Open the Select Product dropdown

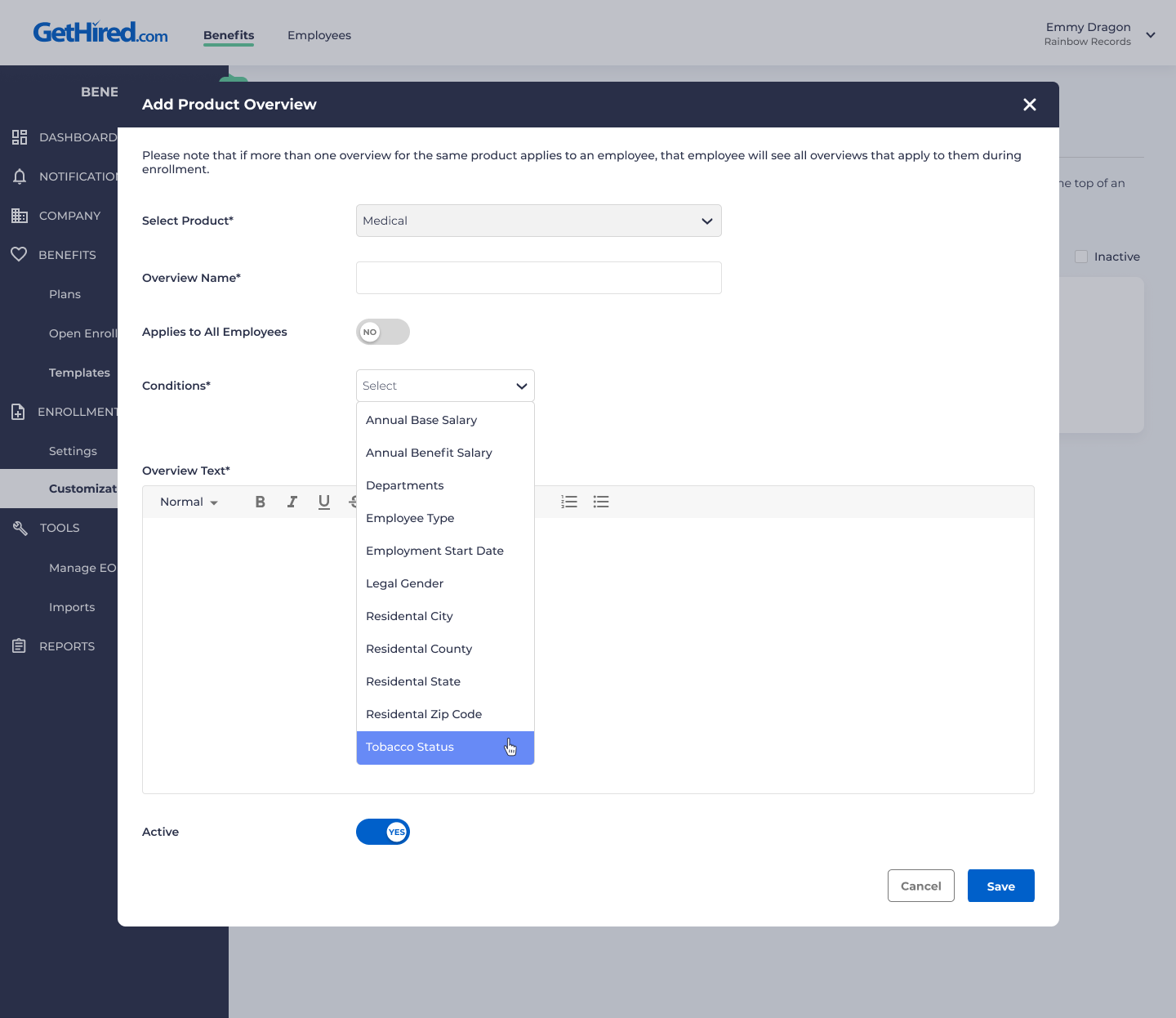[x=538, y=221]
